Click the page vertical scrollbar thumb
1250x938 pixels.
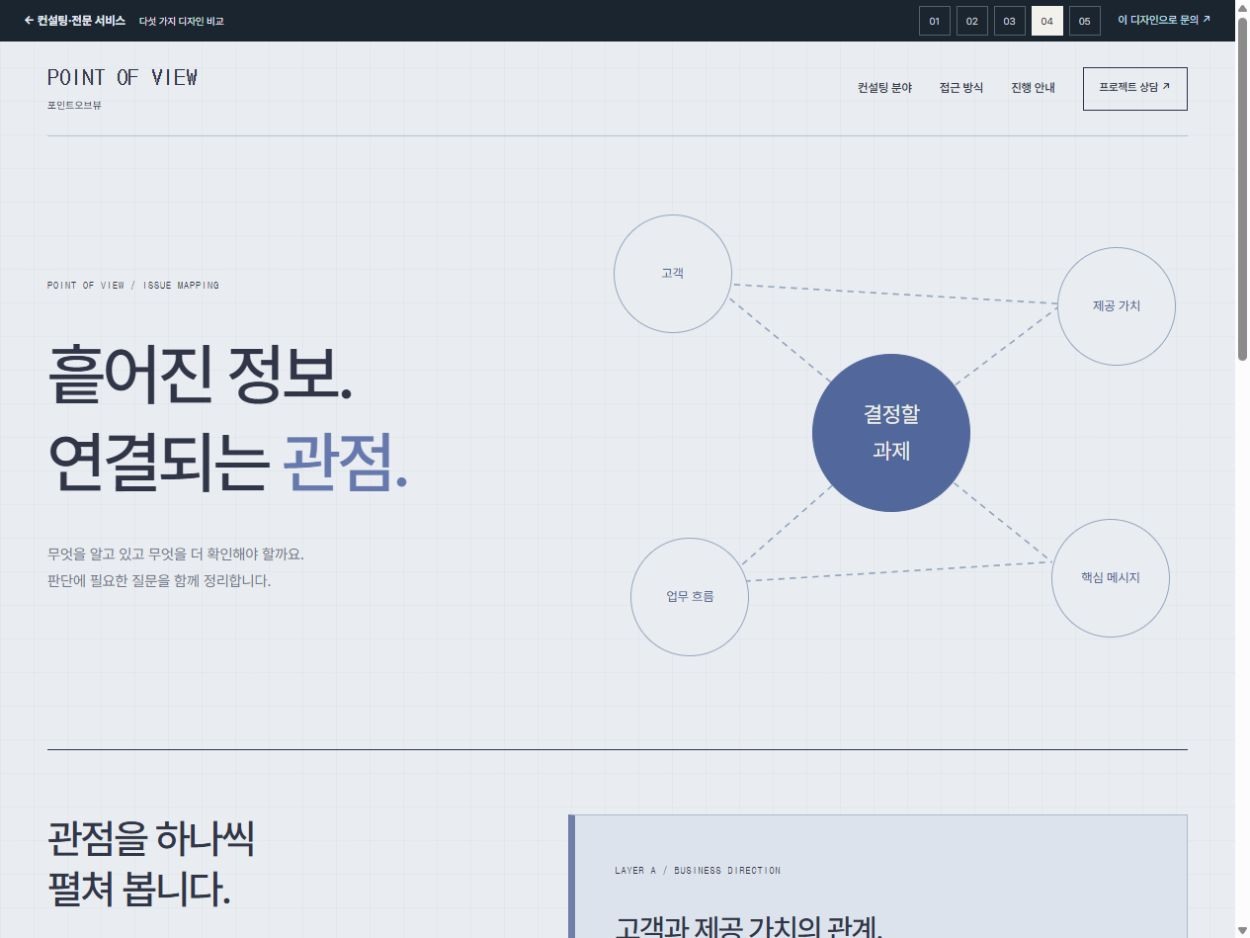click(x=1242, y=190)
